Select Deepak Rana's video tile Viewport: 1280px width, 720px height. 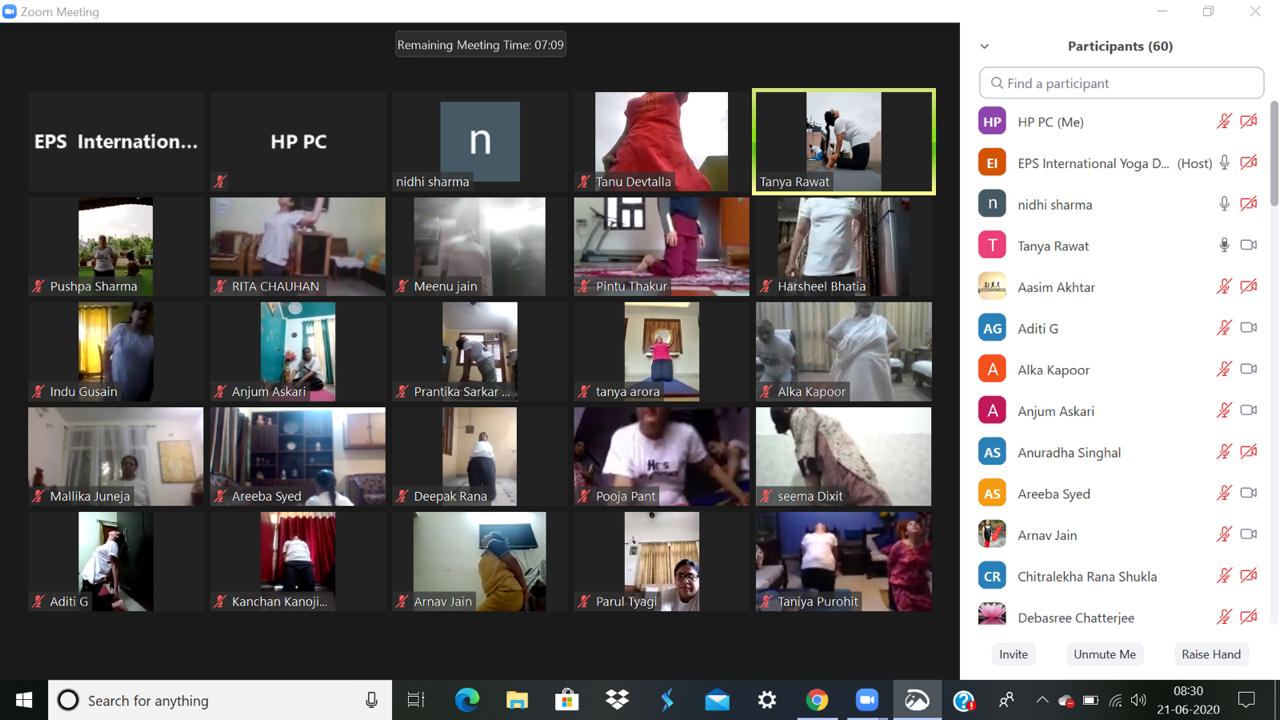[479, 456]
